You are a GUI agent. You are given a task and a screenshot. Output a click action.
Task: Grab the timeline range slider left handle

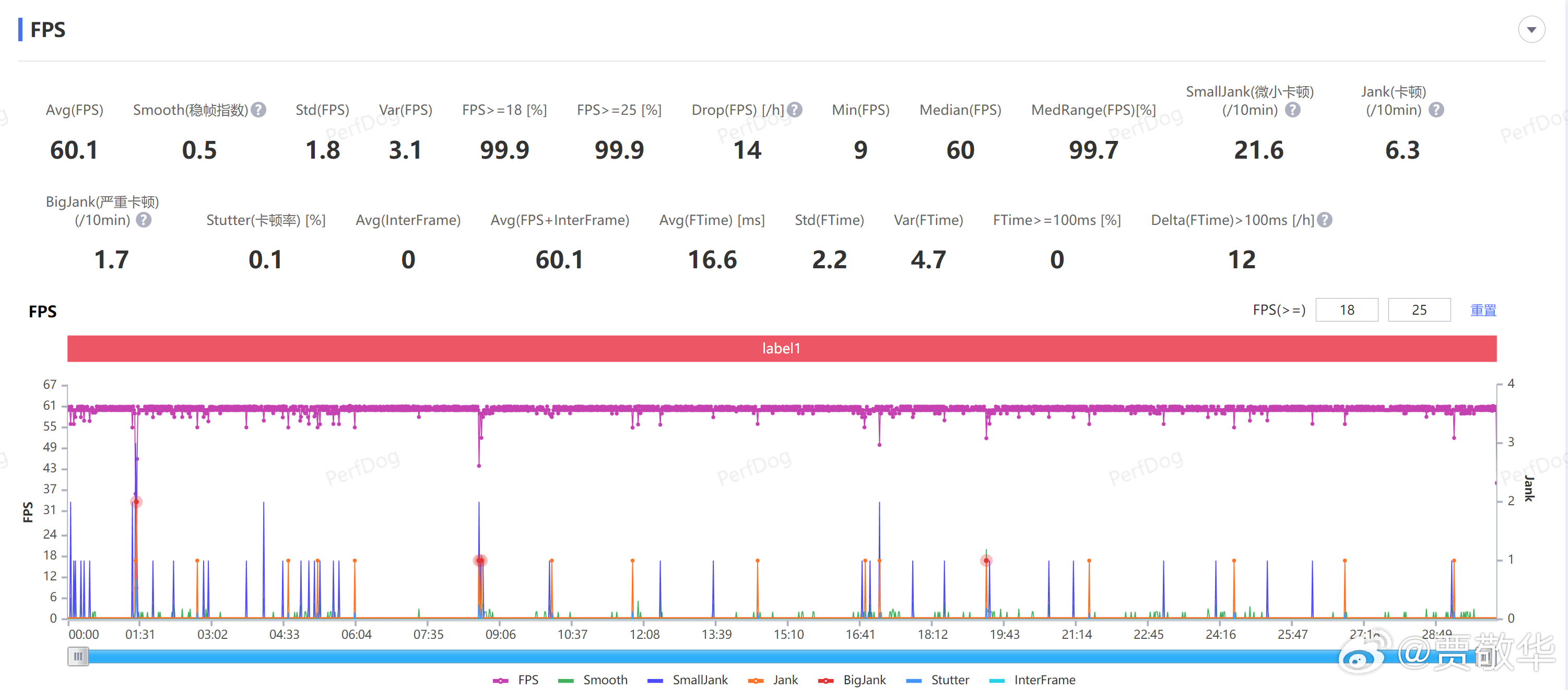pyautogui.click(x=78, y=656)
